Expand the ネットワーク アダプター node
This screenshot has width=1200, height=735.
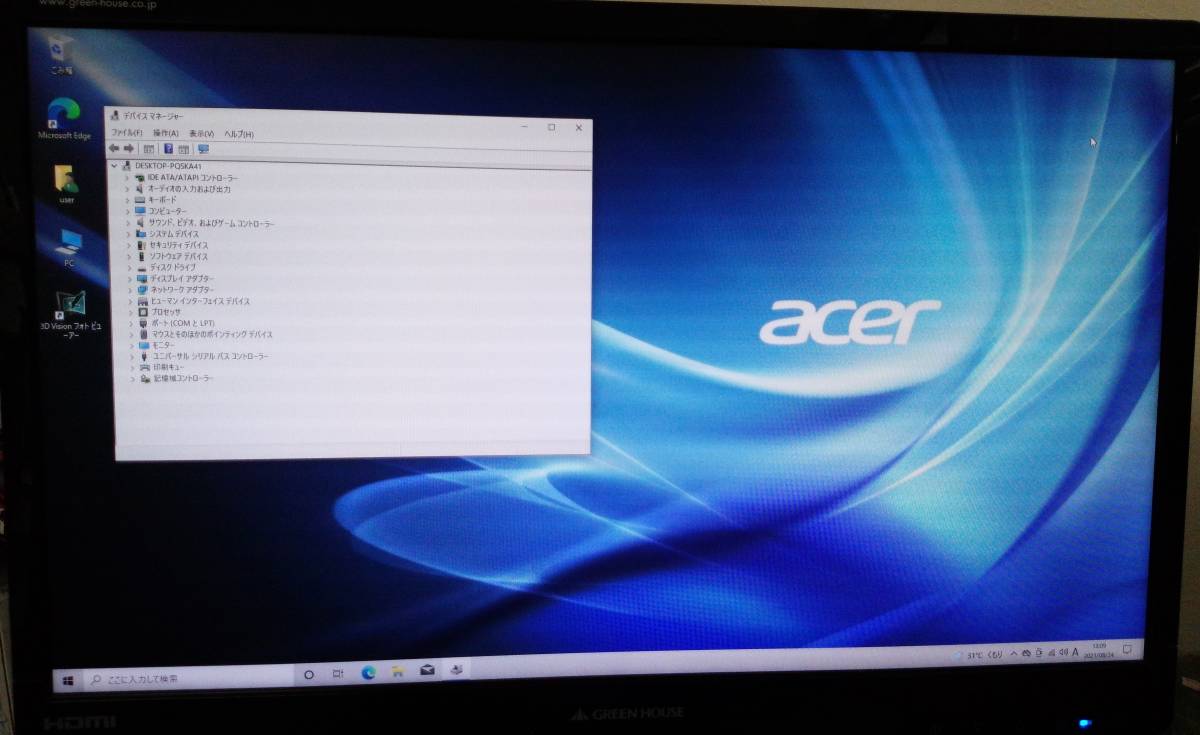tap(129, 290)
